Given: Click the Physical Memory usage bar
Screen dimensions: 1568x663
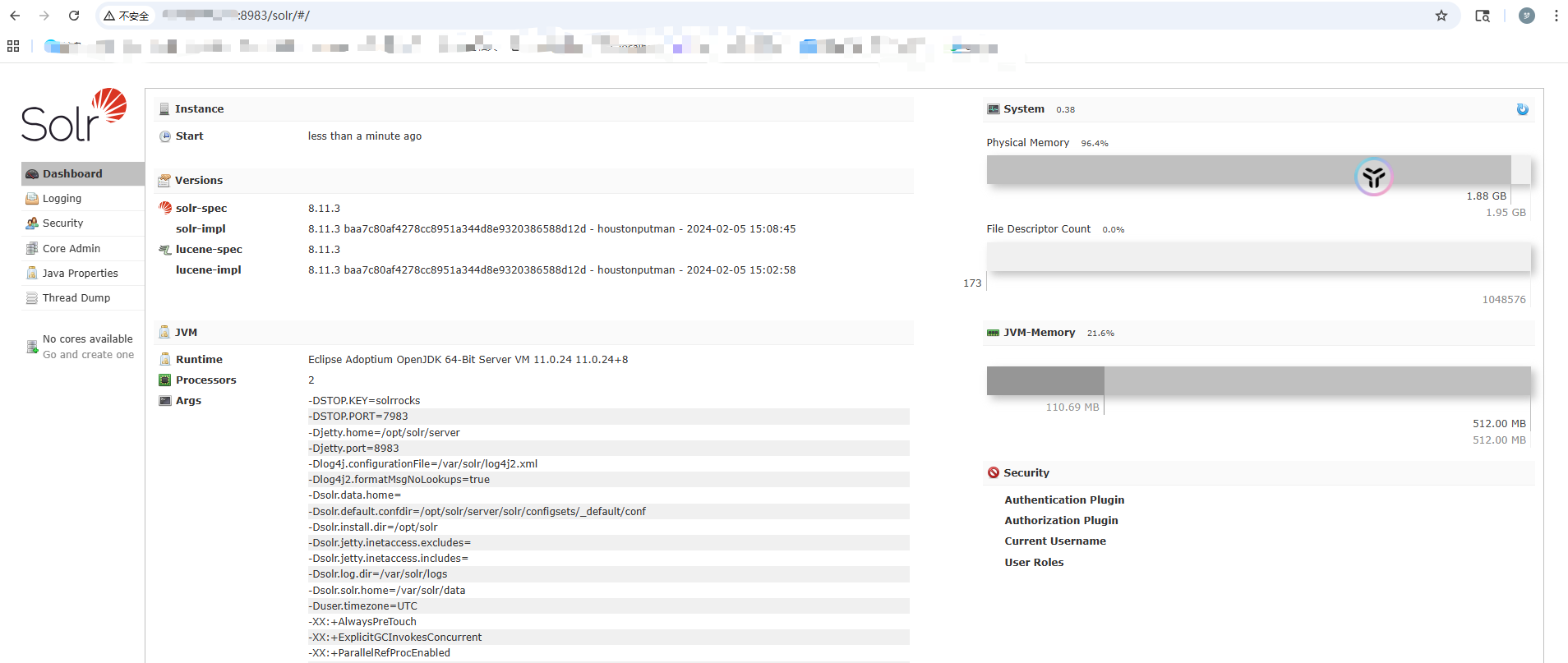Looking at the screenshot, I should [x=1258, y=170].
